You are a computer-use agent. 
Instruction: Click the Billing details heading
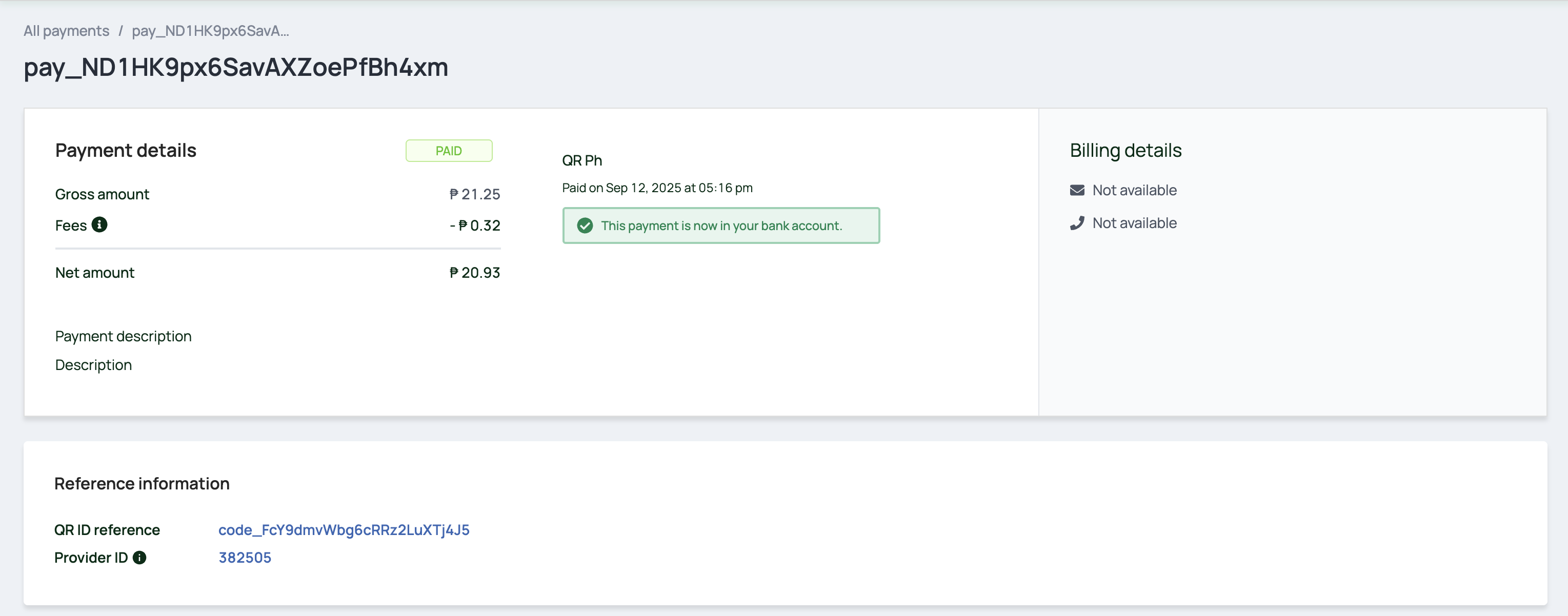[x=1125, y=150]
